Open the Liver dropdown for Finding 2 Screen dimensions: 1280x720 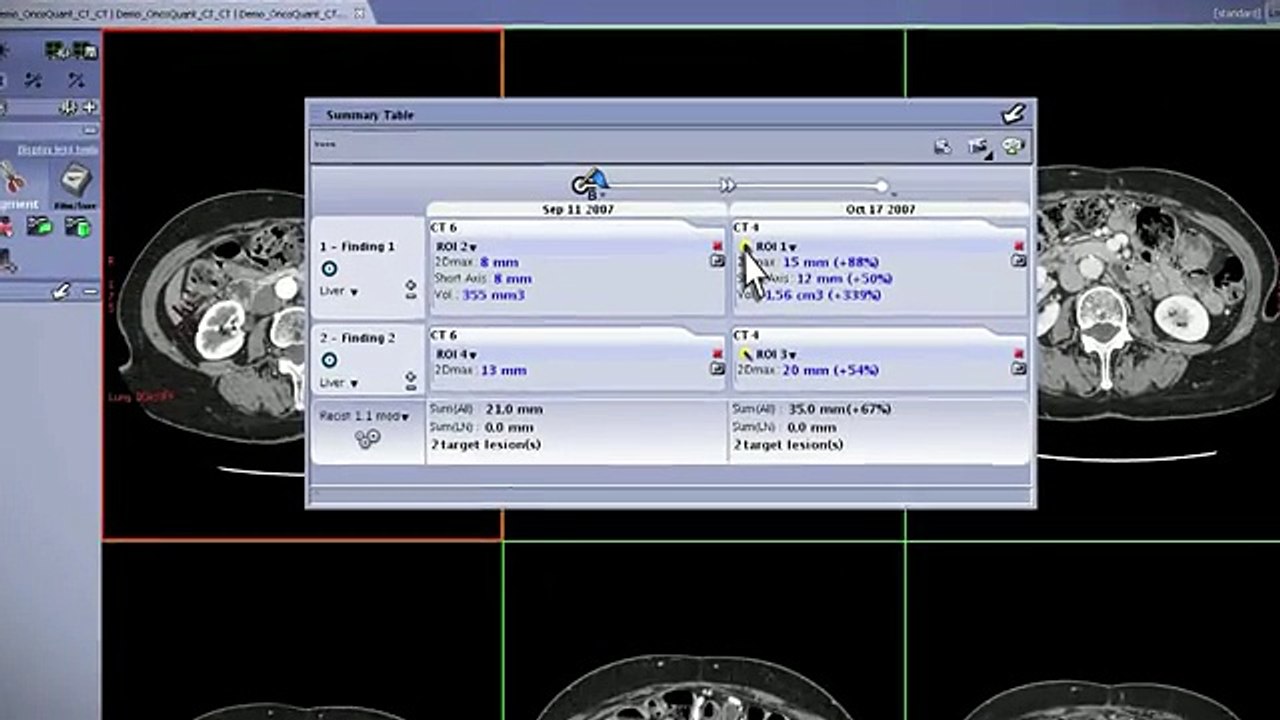[x=339, y=382]
